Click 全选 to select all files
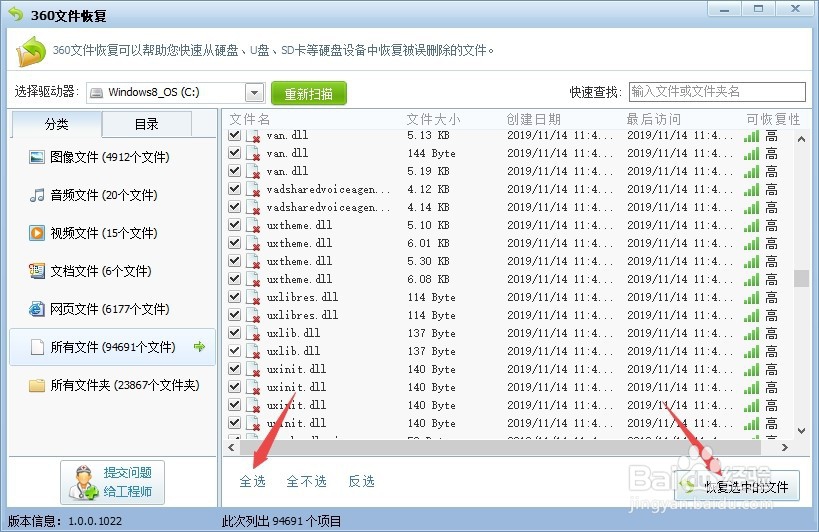 click(252, 481)
